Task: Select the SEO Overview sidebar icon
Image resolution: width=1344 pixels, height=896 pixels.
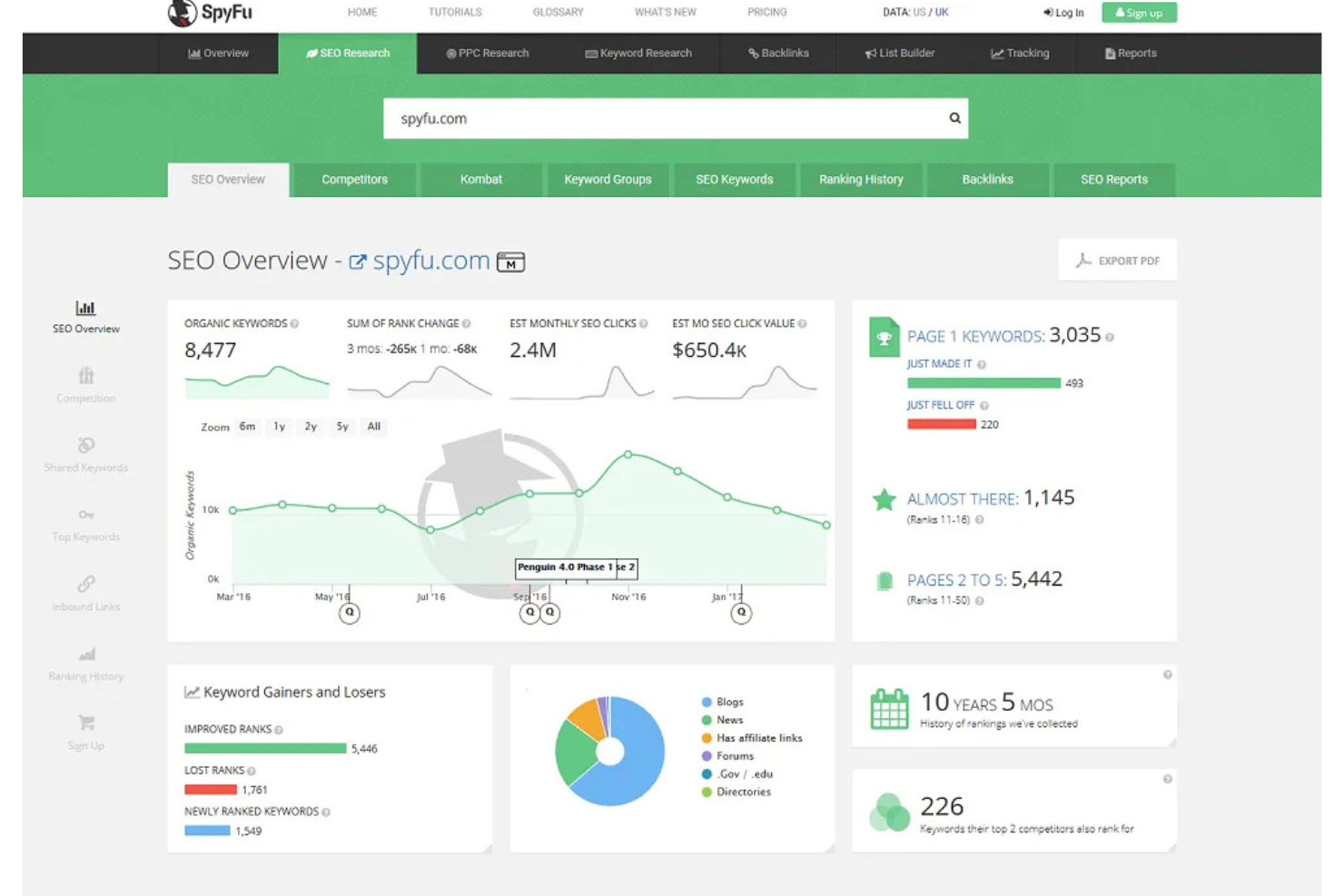Action: [x=85, y=307]
